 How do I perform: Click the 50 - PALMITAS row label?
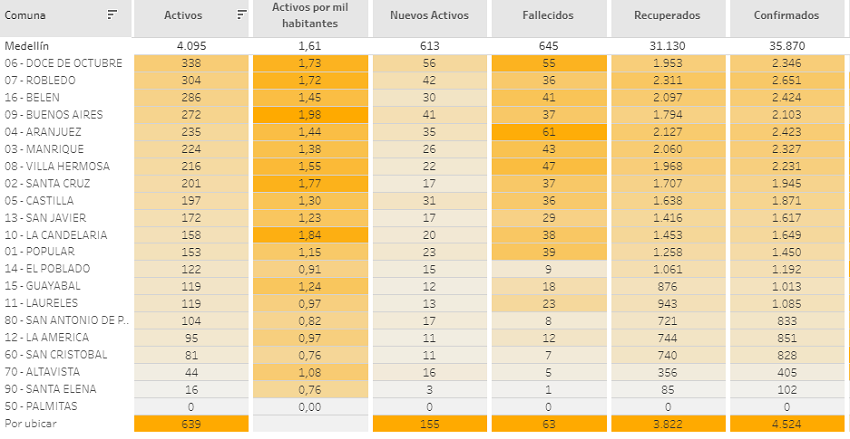pyautogui.click(x=40, y=406)
